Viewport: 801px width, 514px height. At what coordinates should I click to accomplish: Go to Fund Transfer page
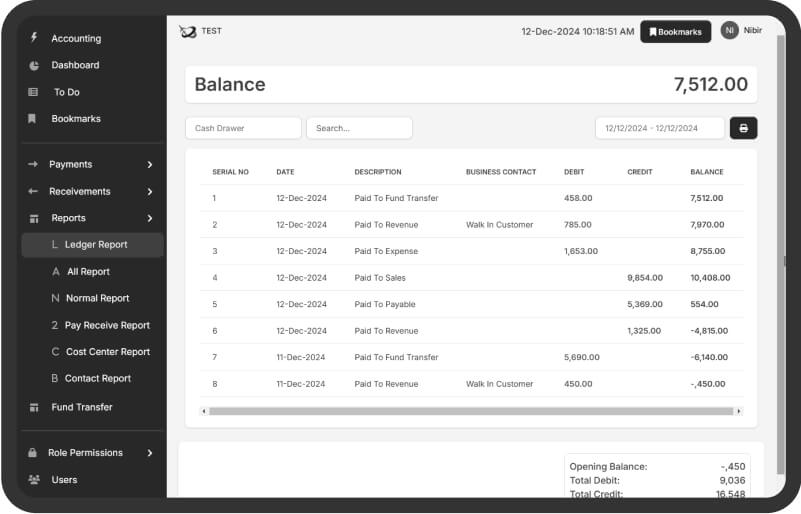[82, 407]
